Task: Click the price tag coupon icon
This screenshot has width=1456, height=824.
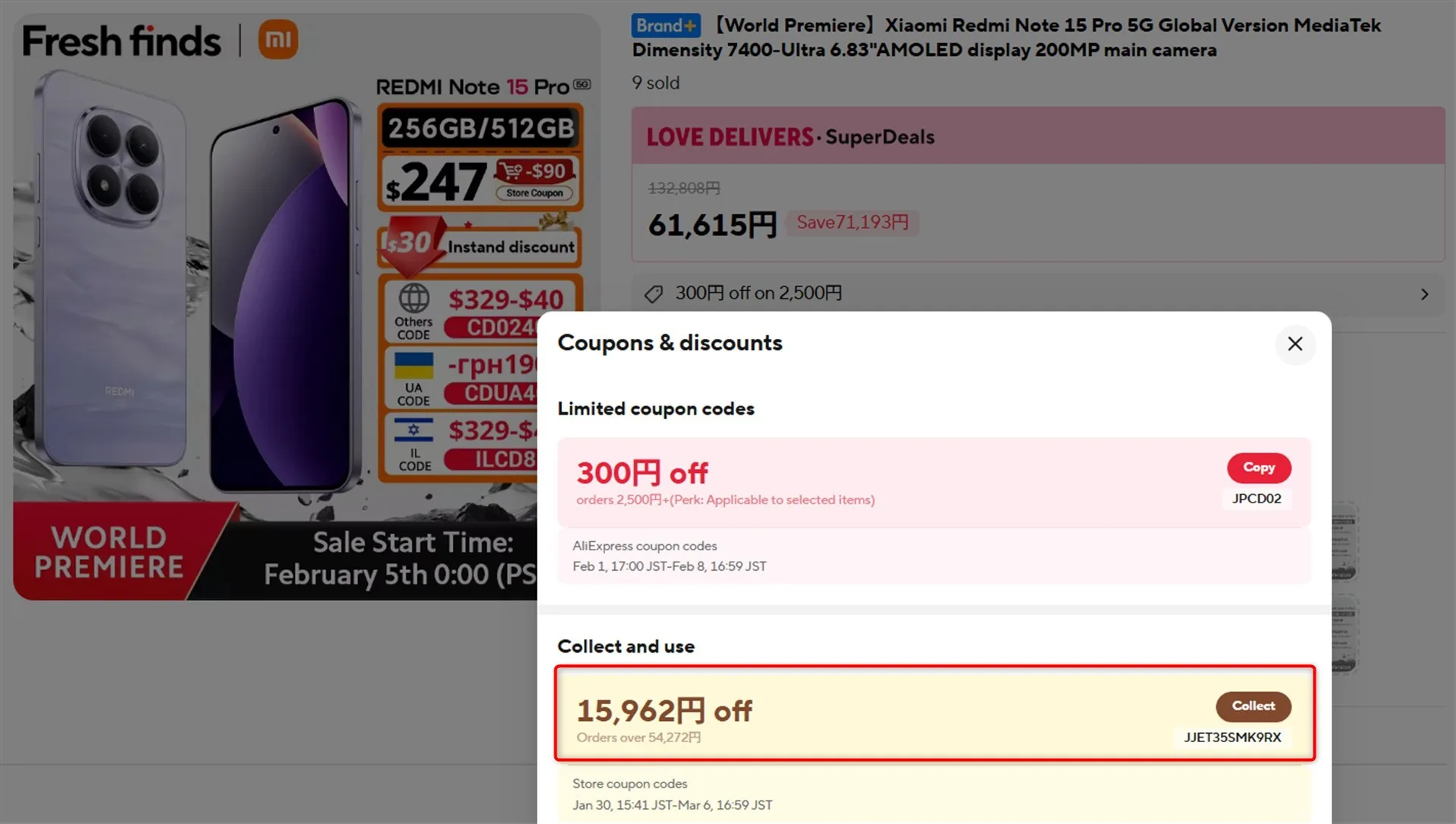Action: pyautogui.click(x=654, y=294)
